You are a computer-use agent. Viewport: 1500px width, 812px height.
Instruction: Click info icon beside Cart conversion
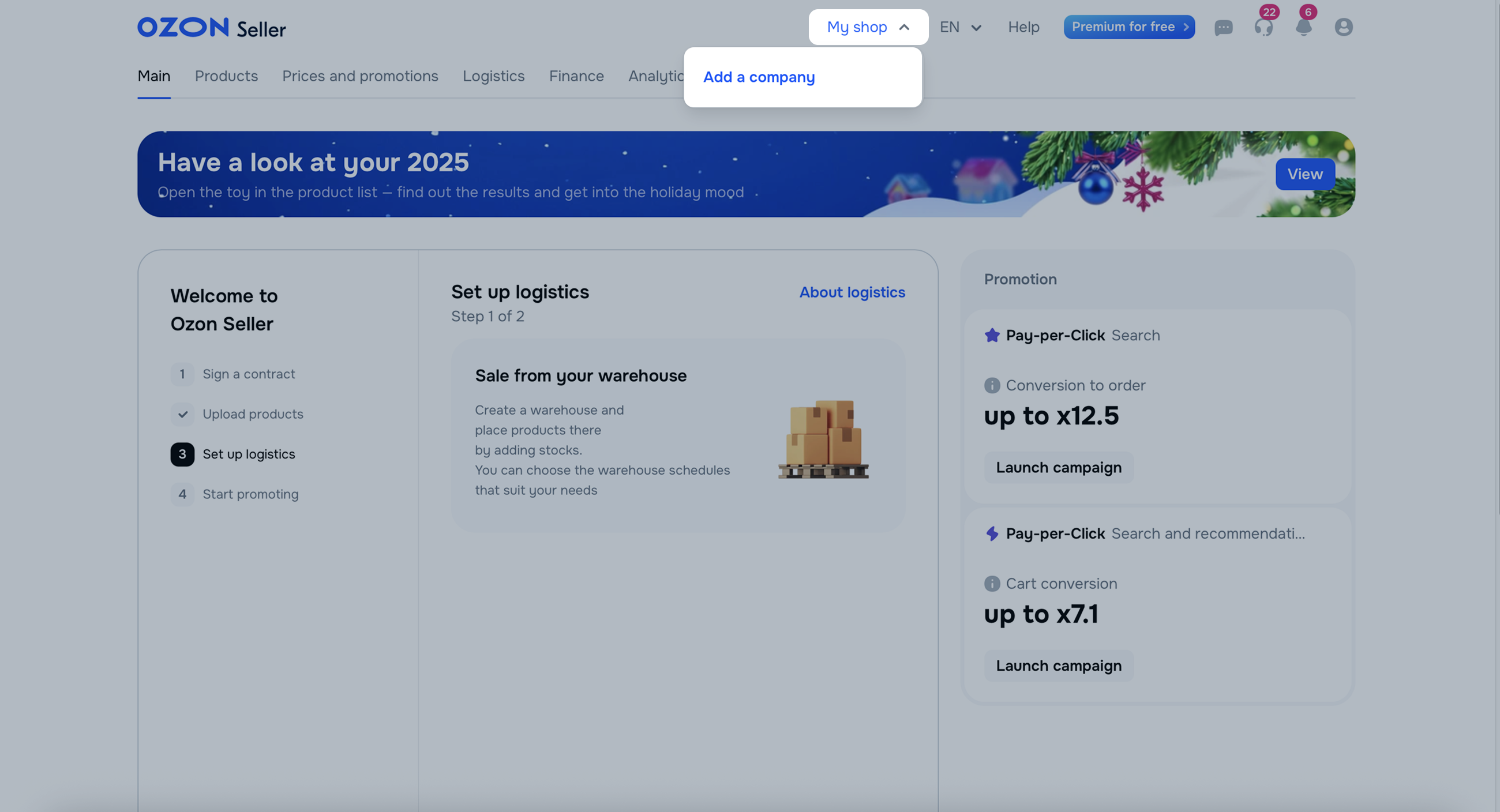point(992,583)
